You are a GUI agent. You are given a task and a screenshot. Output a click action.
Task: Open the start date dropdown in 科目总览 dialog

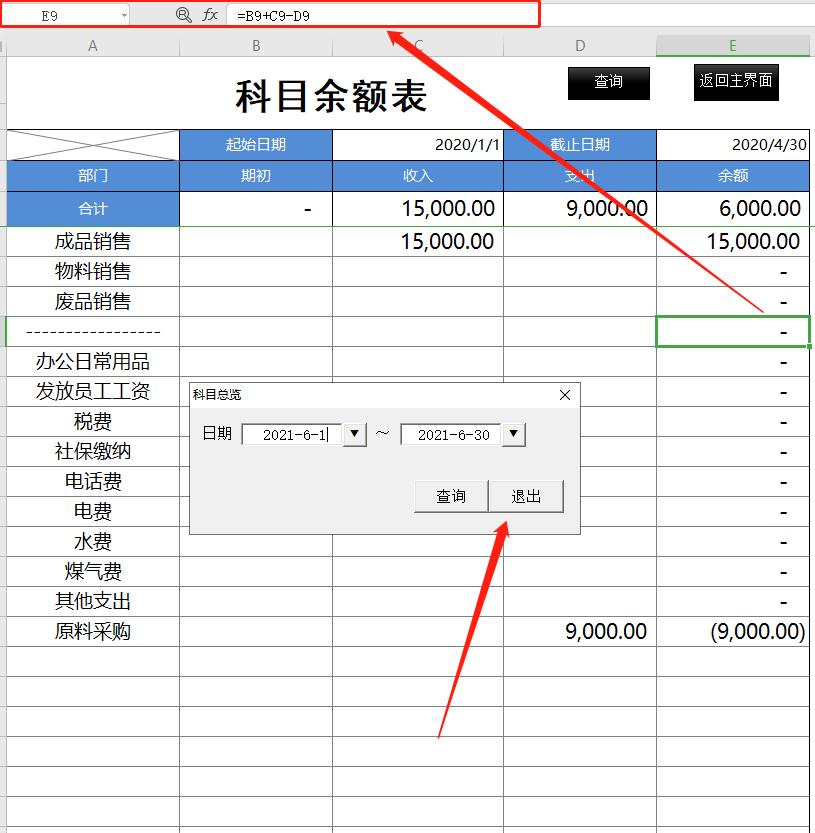pyautogui.click(x=354, y=434)
